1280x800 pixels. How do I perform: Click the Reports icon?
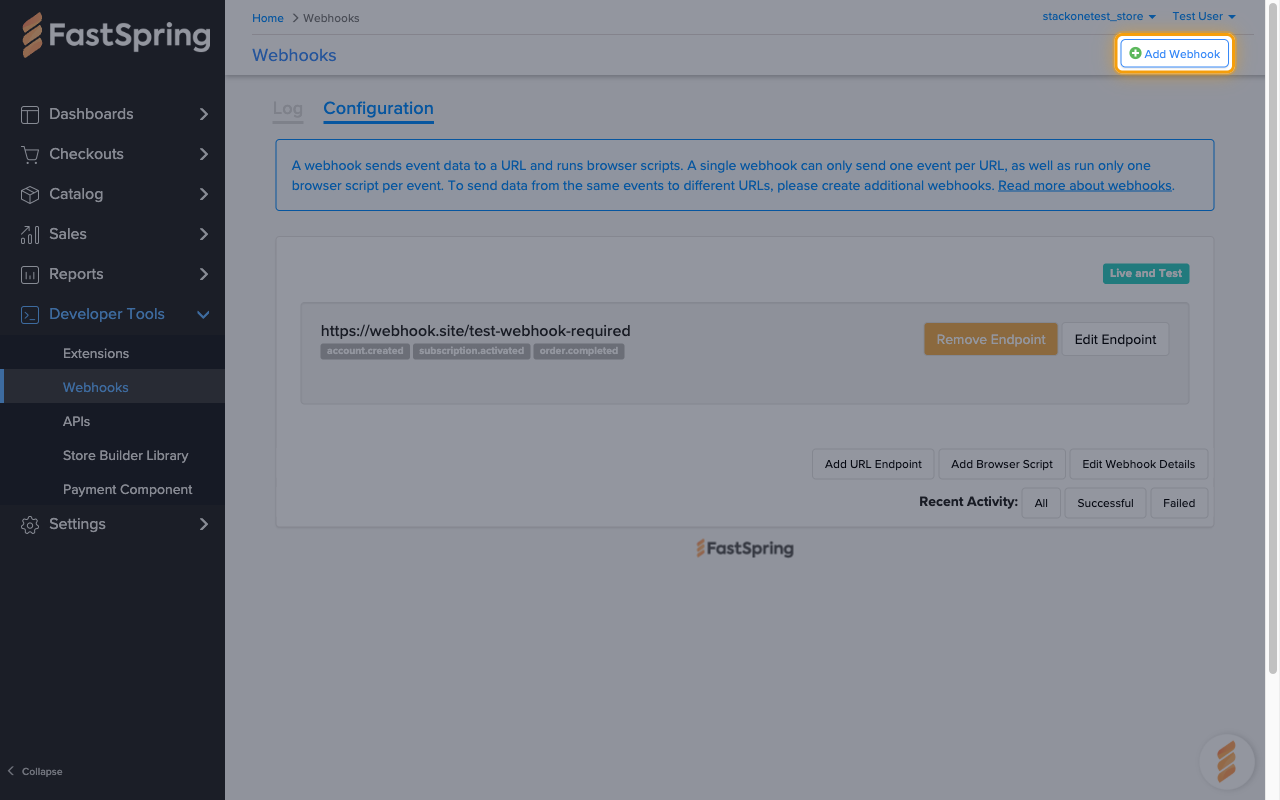[30, 274]
